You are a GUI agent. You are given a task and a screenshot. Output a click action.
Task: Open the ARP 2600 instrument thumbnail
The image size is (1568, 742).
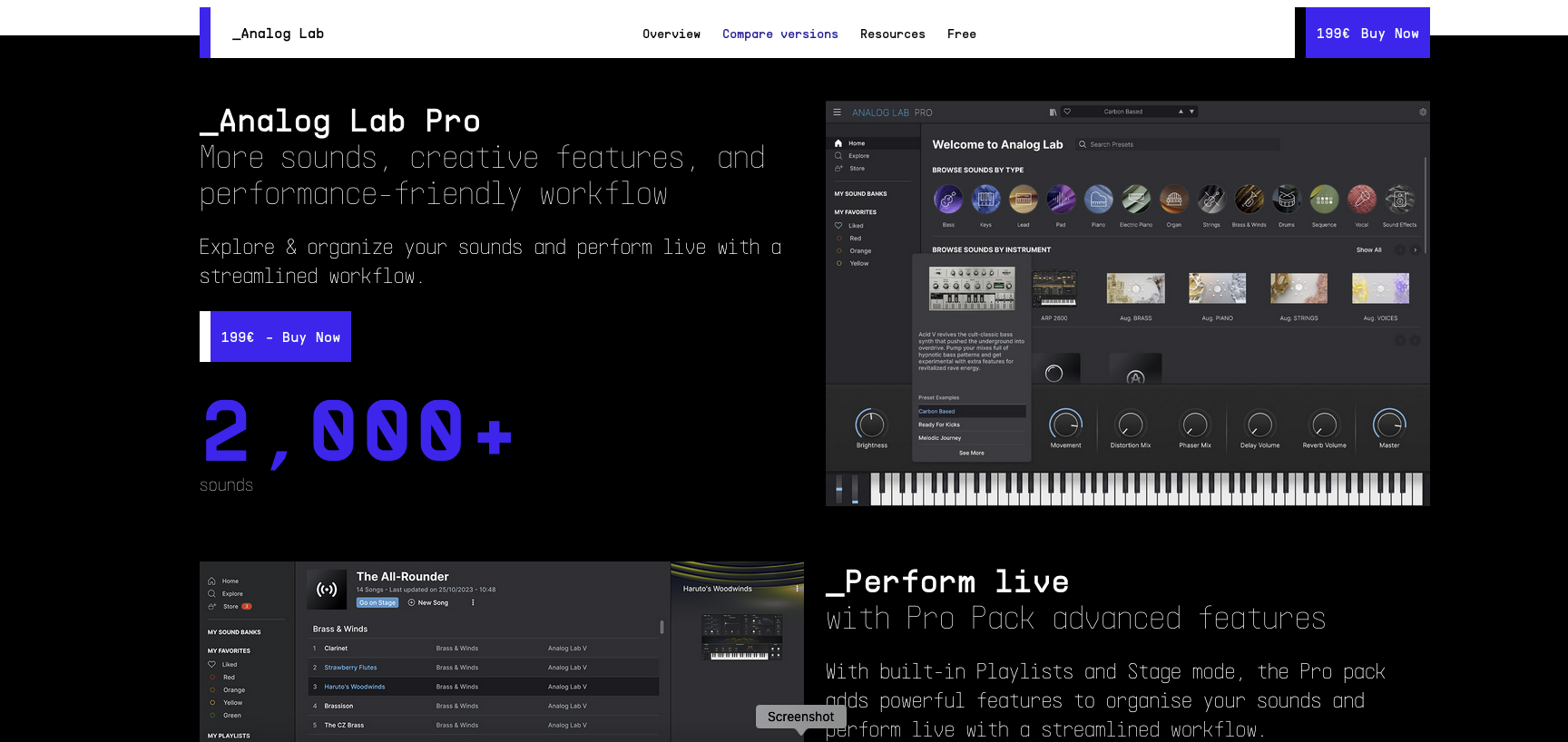(1054, 289)
